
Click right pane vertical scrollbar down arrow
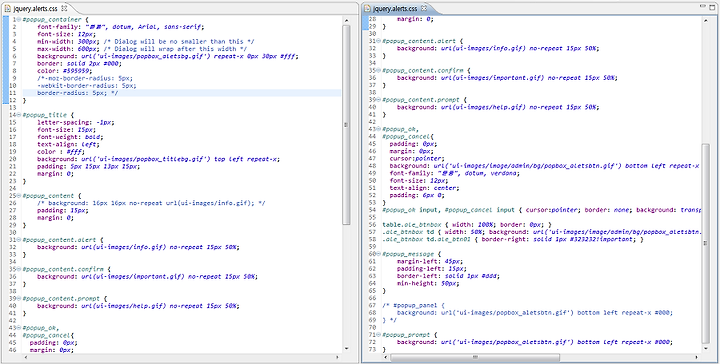click(706, 349)
